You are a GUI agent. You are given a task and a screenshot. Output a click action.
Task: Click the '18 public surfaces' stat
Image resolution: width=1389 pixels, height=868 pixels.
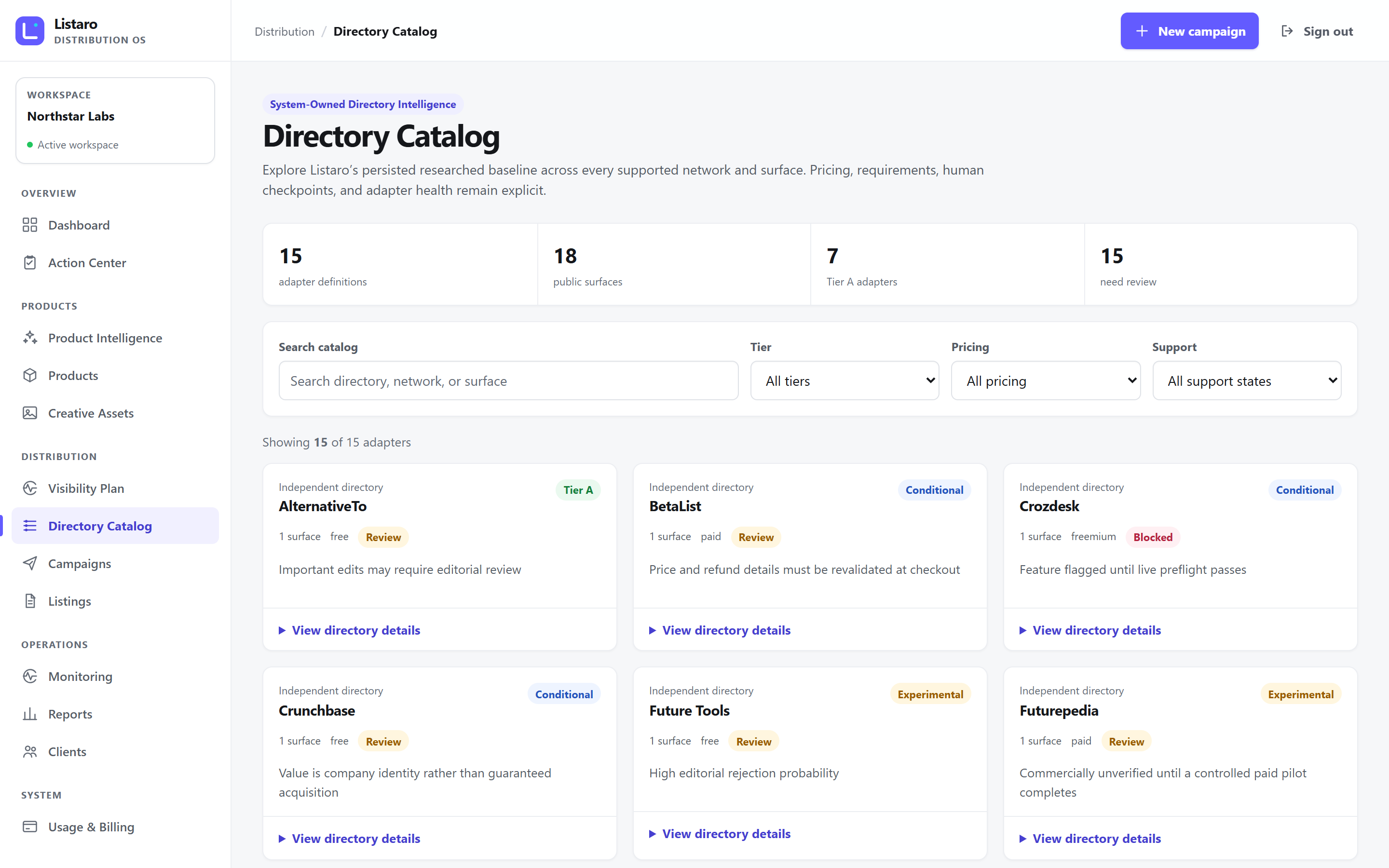(x=674, y=265)
